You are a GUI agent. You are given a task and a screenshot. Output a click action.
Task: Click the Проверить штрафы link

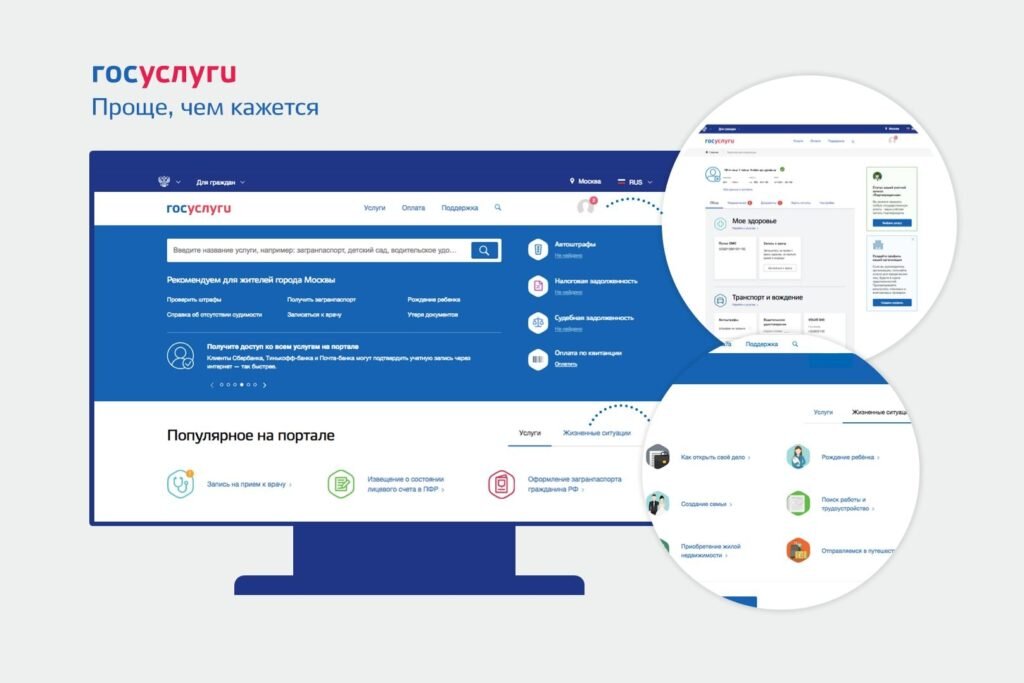coord(194,298)
